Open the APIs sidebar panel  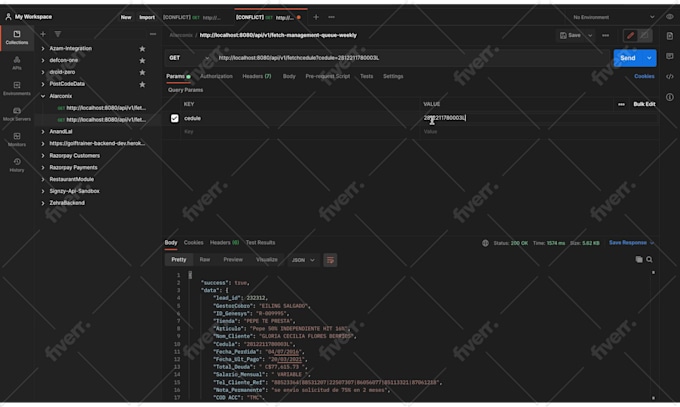click(x=17, y=63)
